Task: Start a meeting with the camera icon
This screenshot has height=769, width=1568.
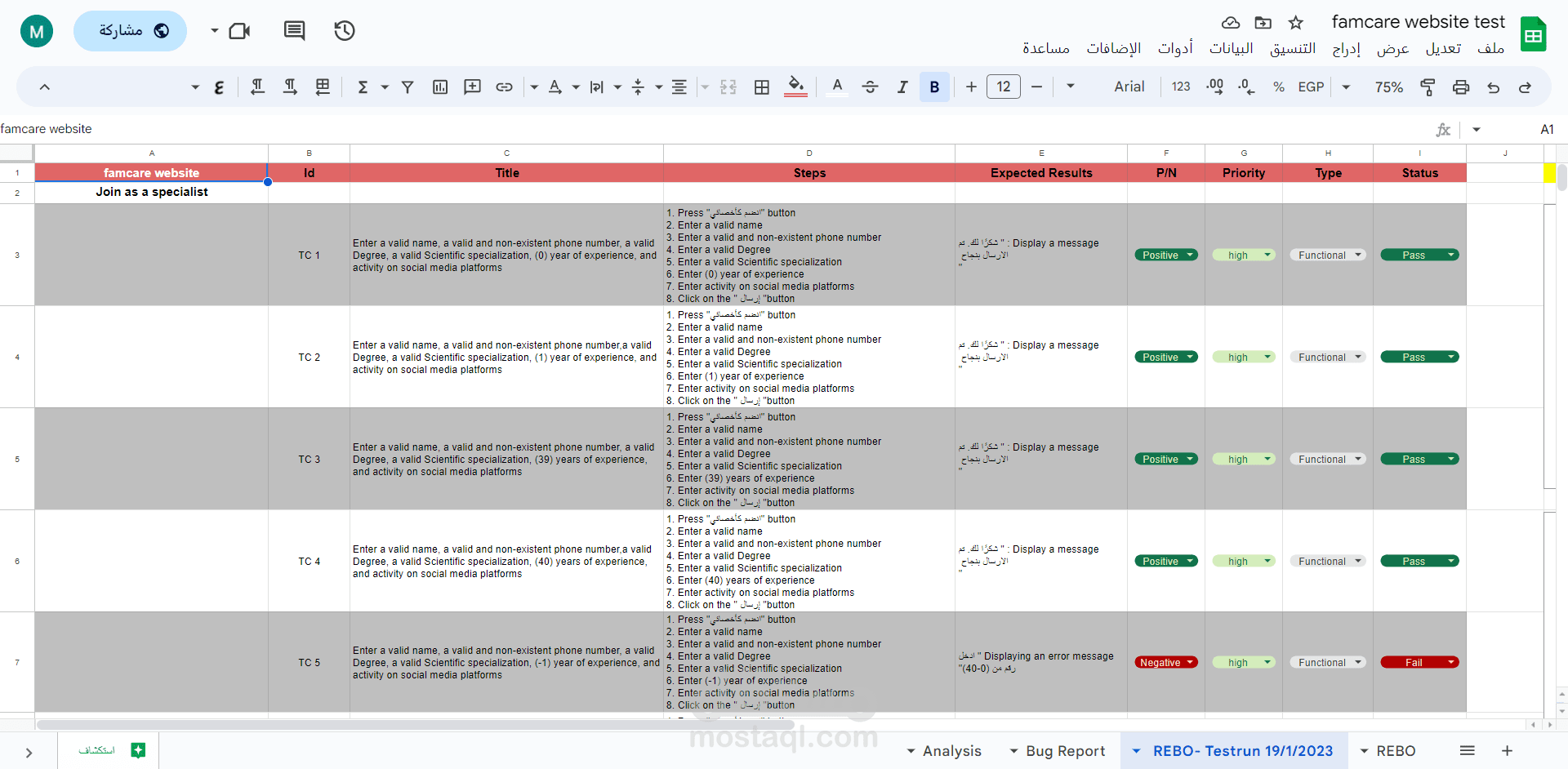Action: pos(239,31)
